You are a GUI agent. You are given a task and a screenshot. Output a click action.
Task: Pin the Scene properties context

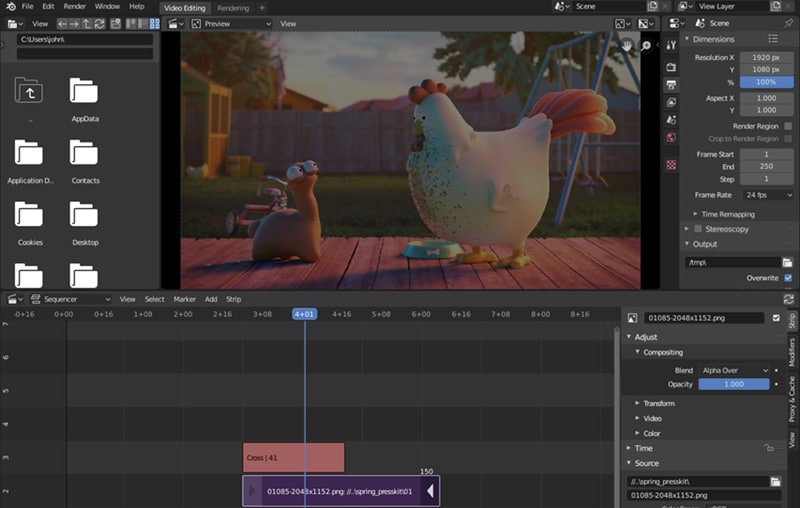tap(789, 23)
